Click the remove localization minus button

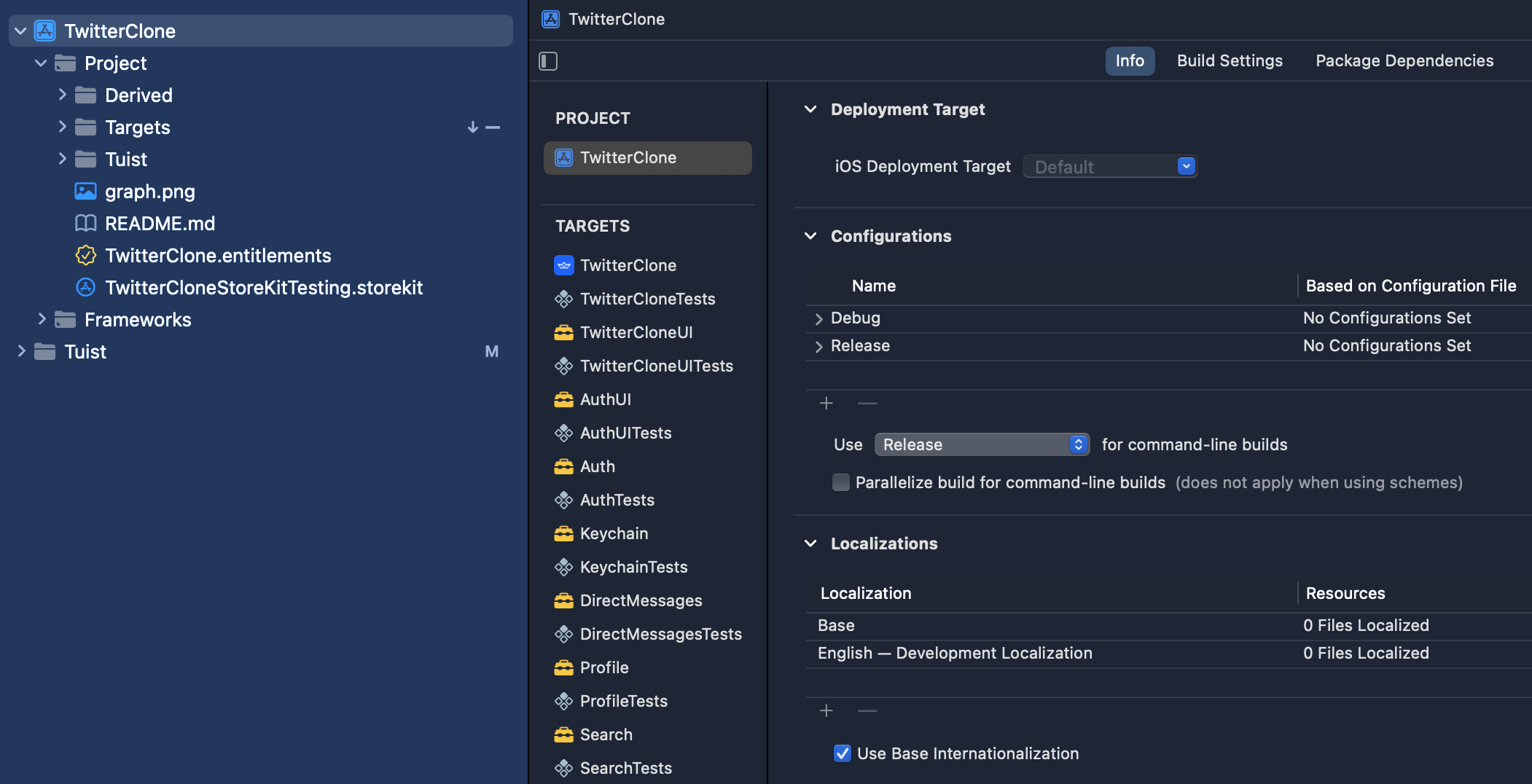click(867, 710)
